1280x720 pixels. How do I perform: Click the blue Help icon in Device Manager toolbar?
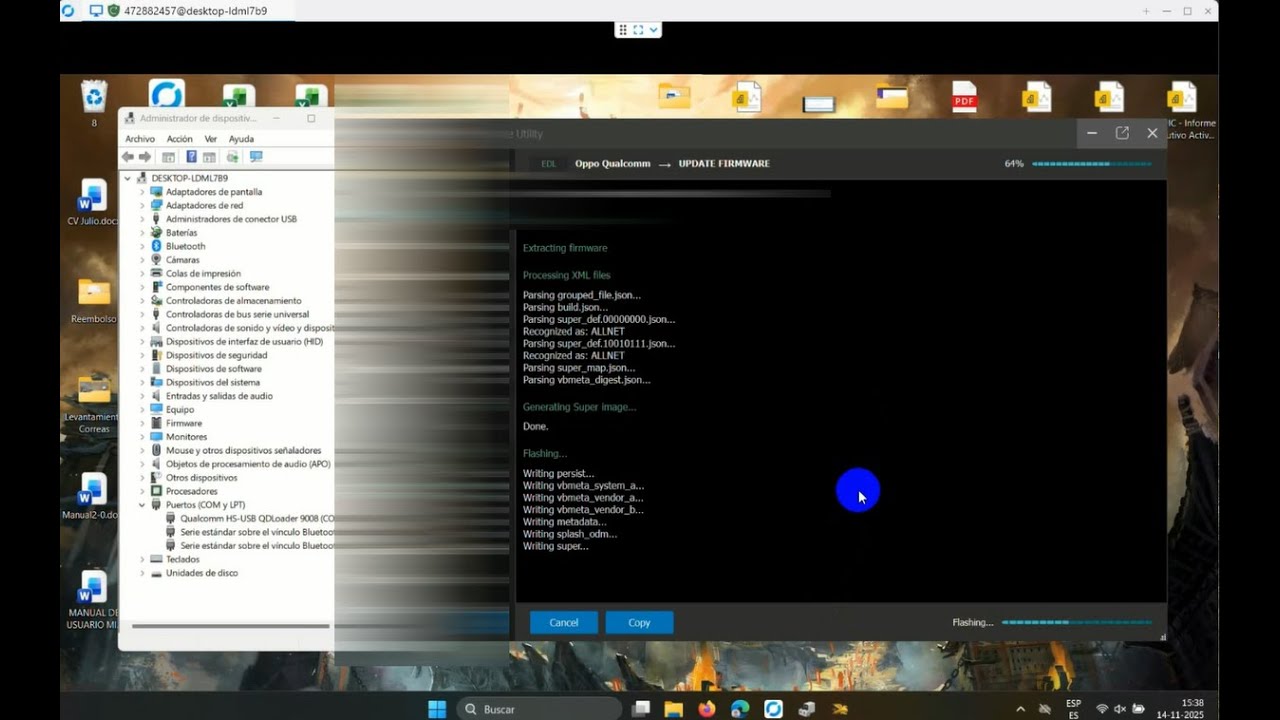[191, 157]
